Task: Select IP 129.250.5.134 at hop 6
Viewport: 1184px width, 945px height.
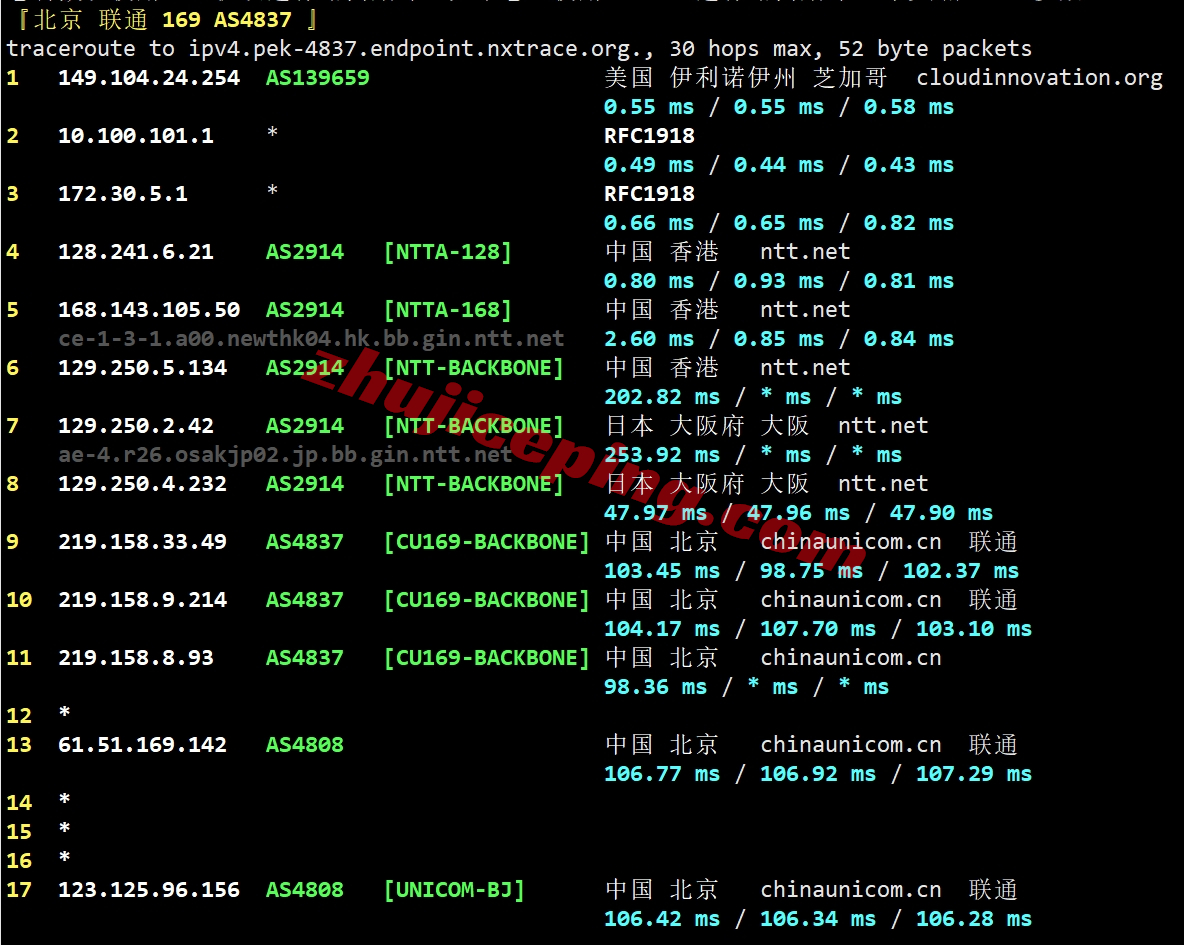Action: [143, 368]
